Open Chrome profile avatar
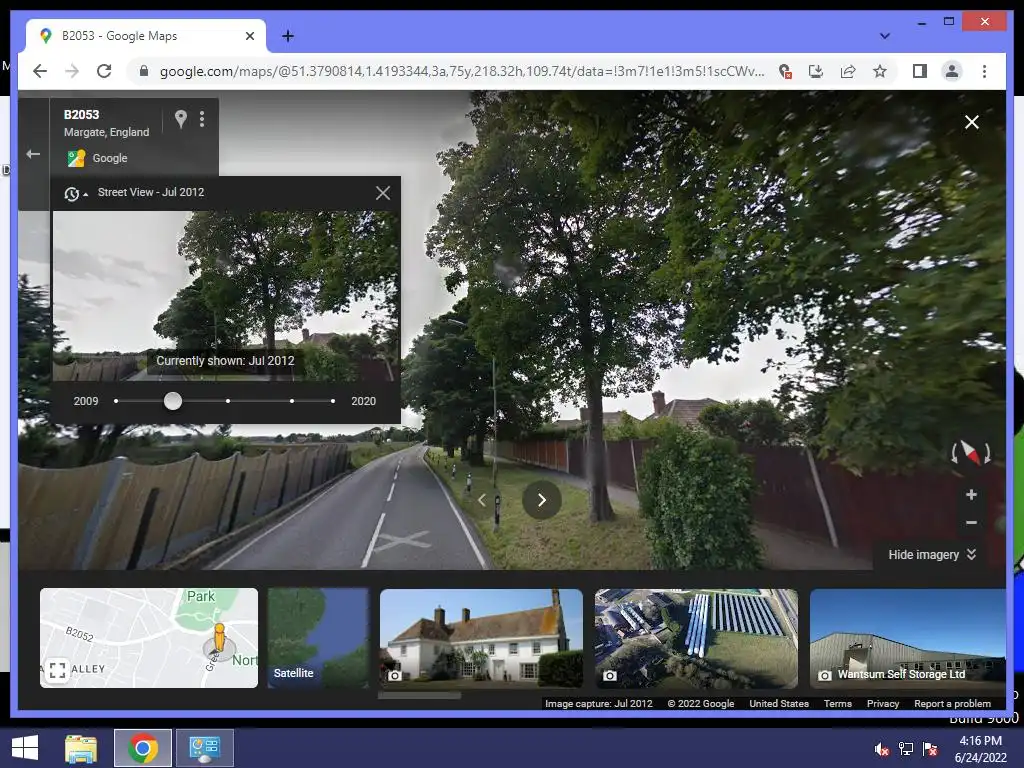Image resolution: width=1024 pixels, height=768 pixels. tap(952, 71)
